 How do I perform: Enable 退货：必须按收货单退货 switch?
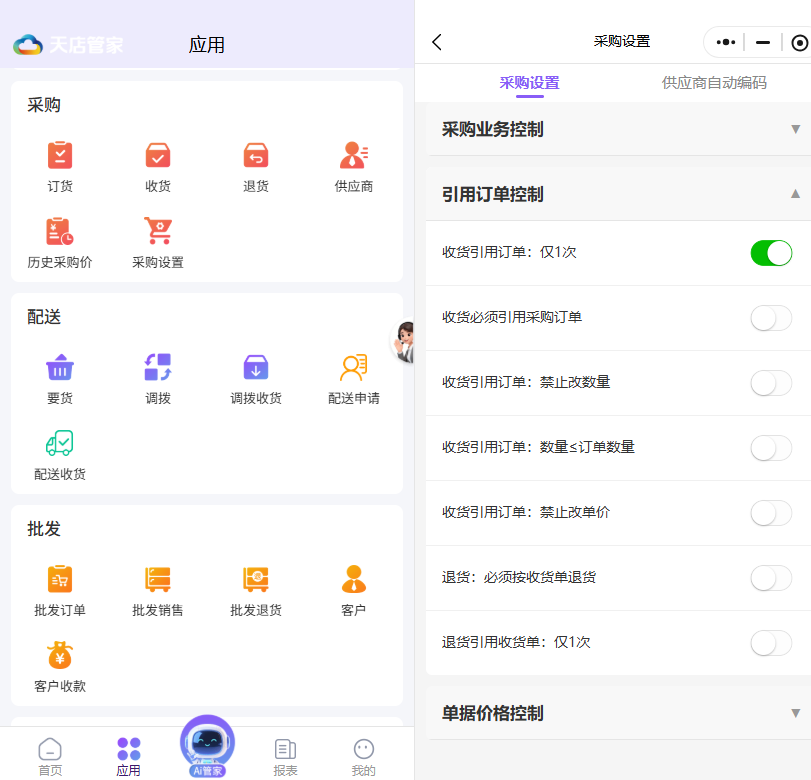click(771, 578)
